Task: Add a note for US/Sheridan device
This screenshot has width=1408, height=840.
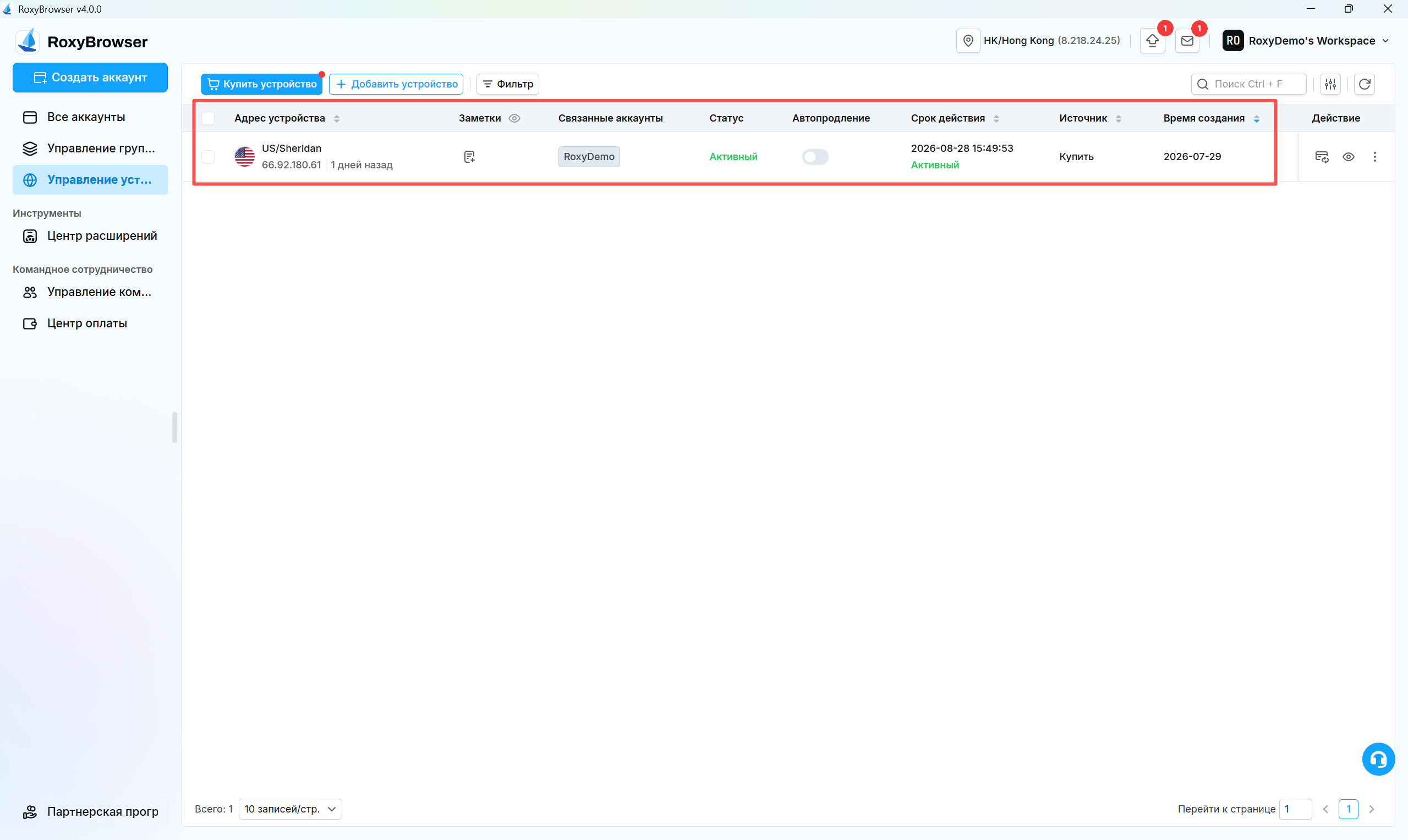Action: [469, 157]
